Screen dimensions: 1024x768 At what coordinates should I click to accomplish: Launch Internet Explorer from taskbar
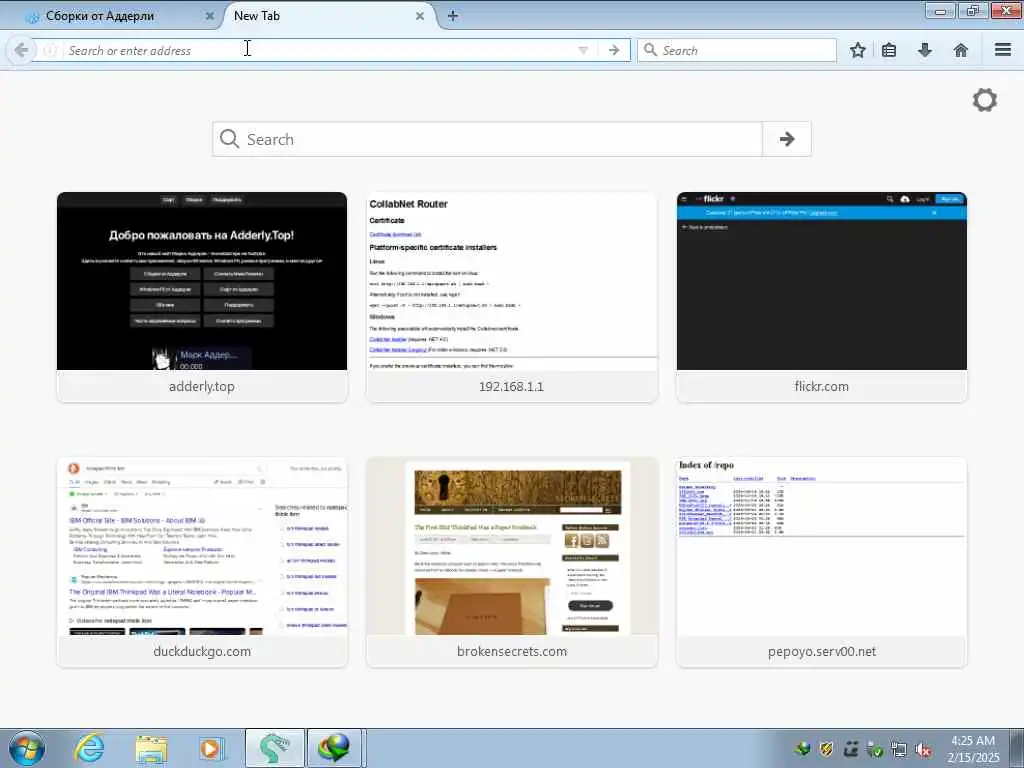point(89,748)
